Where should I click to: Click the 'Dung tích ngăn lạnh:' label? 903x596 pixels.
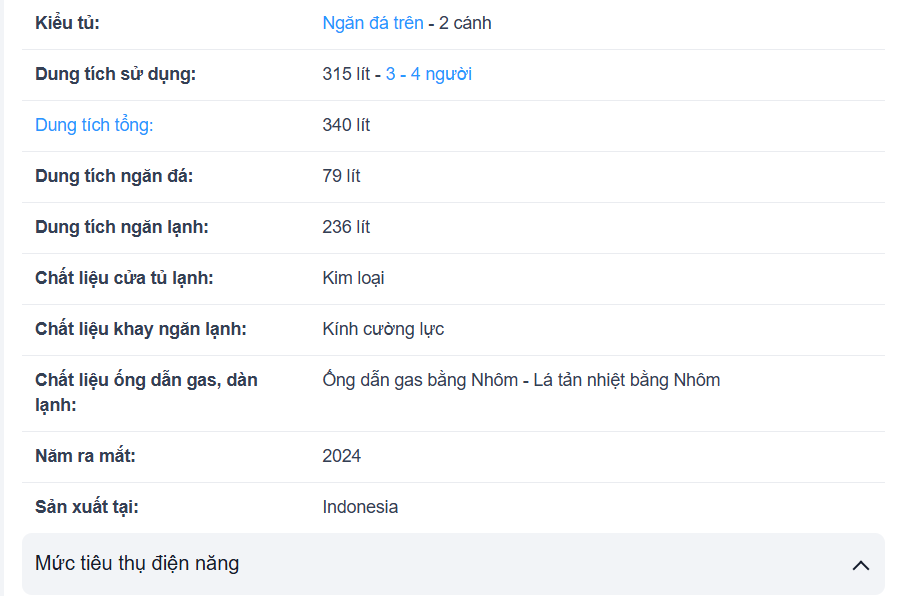(x=122, y=227)
